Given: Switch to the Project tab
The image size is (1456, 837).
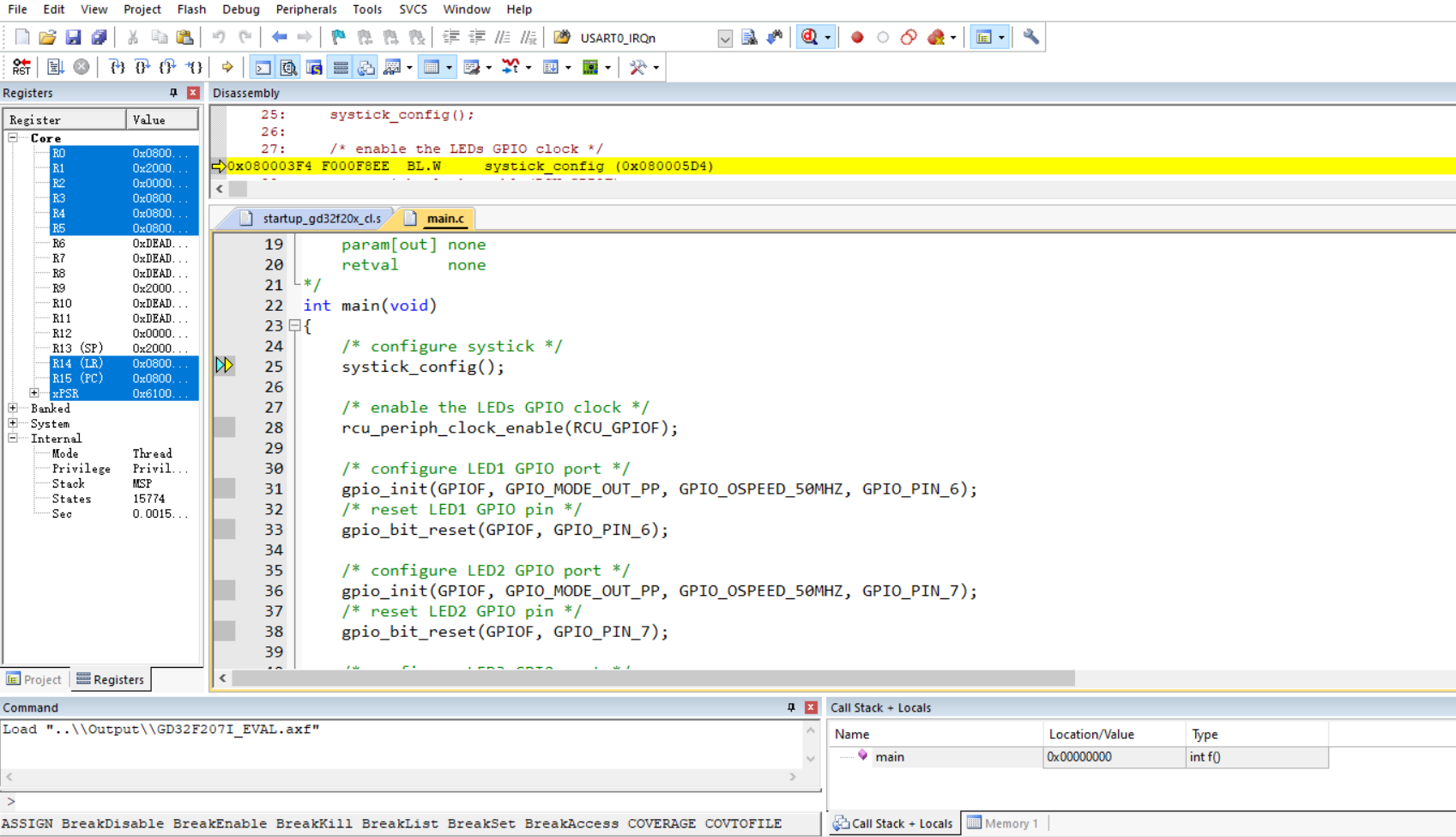Looking at the screenshot, I should [34, 679].
